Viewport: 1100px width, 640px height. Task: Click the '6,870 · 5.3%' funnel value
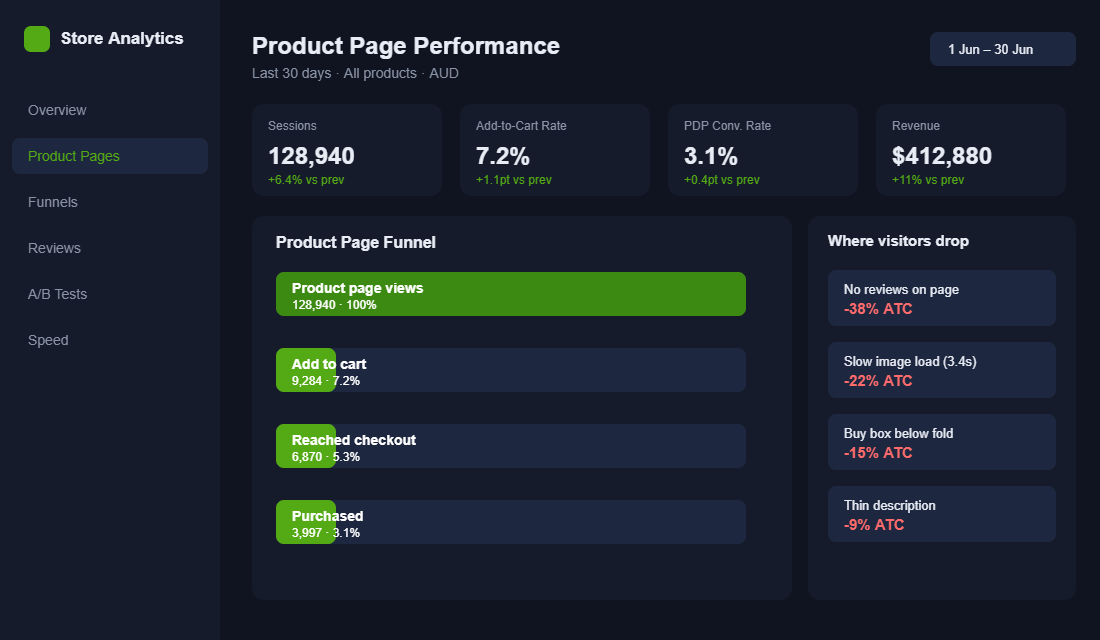pos(326,457)
